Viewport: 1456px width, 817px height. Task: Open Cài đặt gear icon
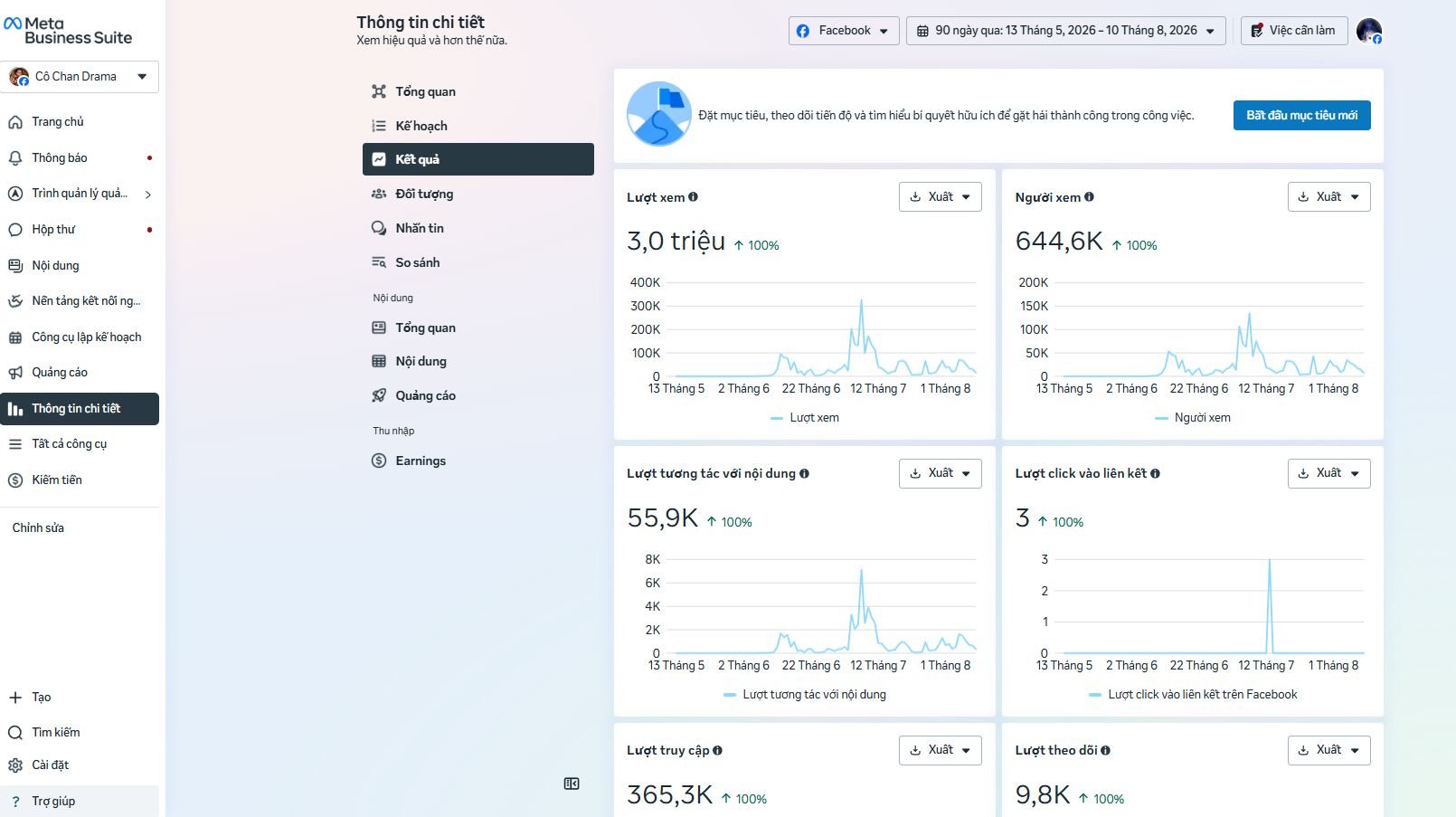[x=15, y=765]
